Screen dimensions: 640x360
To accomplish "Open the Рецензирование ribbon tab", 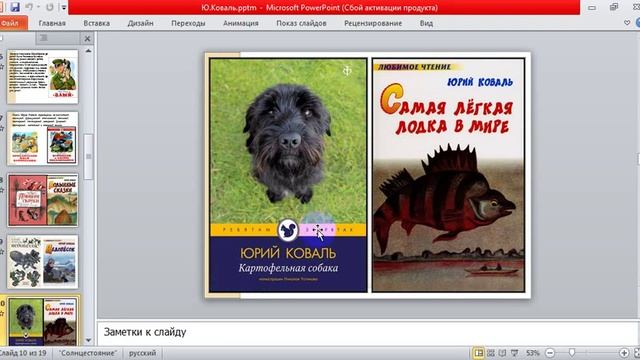I will coord(373,23).
